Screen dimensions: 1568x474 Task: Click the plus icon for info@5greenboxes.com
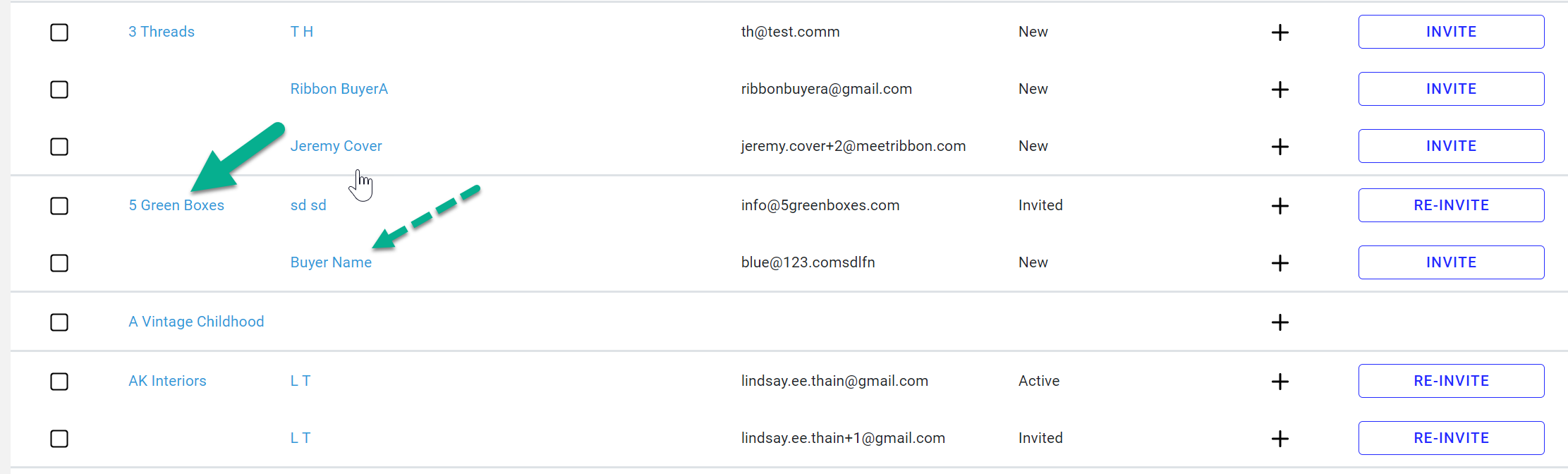point(1280,206)
